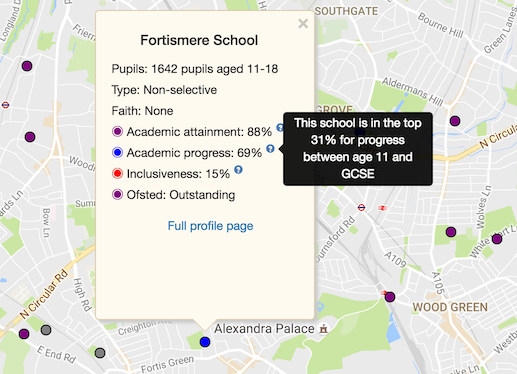
Task: Click the grey school marker above E End Rd
Action: pos(46,330)
